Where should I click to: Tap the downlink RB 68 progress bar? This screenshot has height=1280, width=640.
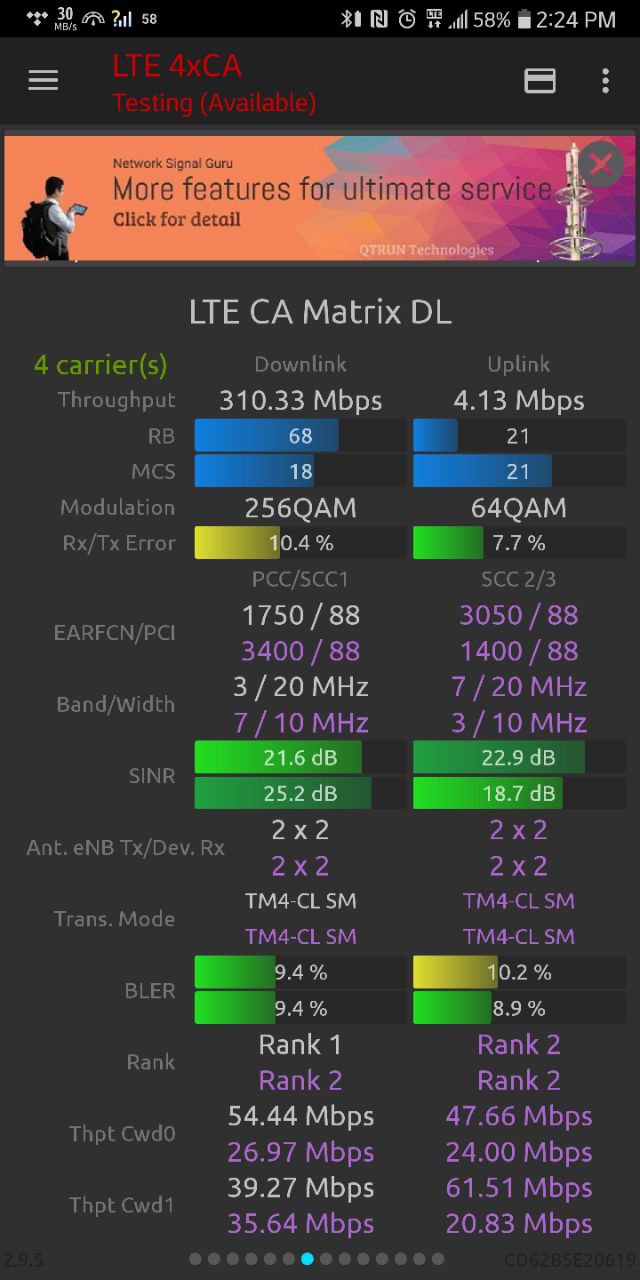click(x=300, y=436)
